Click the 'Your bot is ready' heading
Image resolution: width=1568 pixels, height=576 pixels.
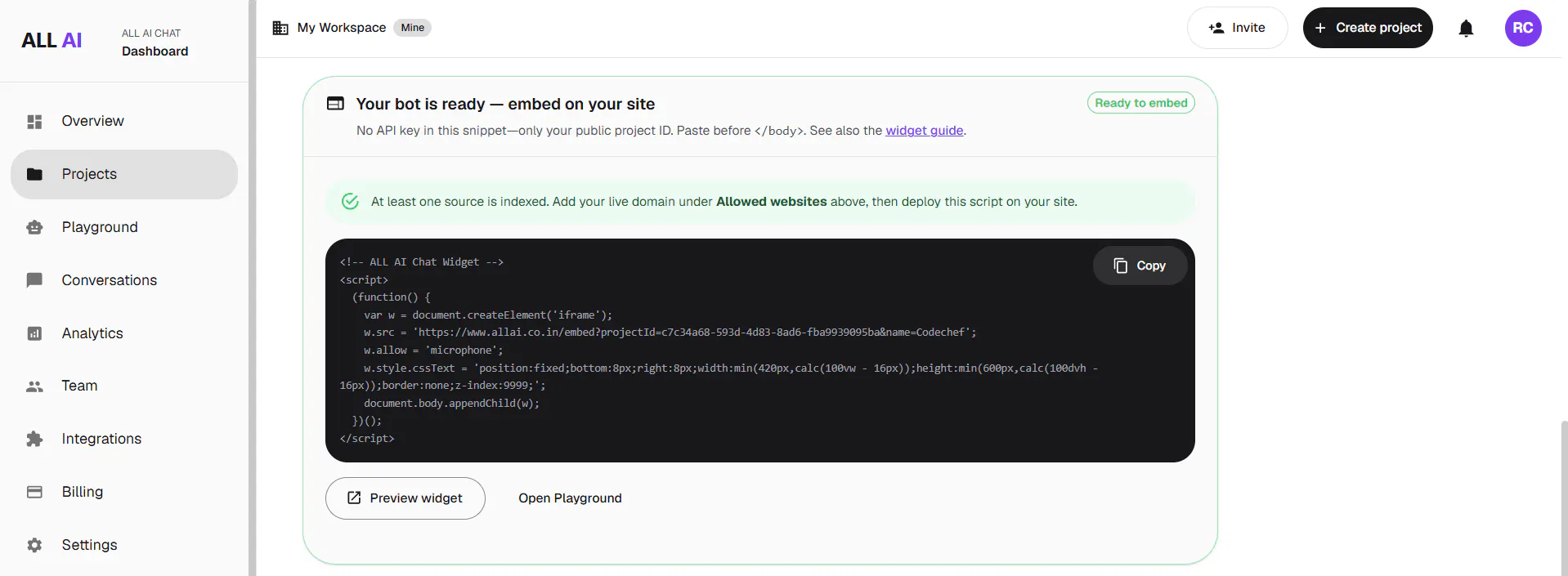(505, 104)
